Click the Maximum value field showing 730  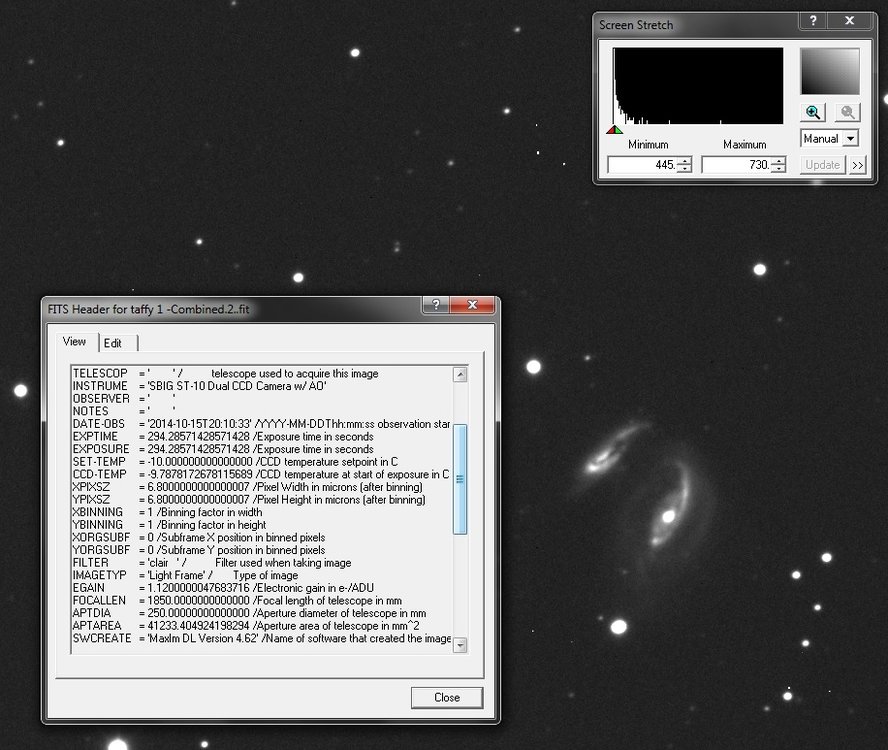[x=736, y=165]
